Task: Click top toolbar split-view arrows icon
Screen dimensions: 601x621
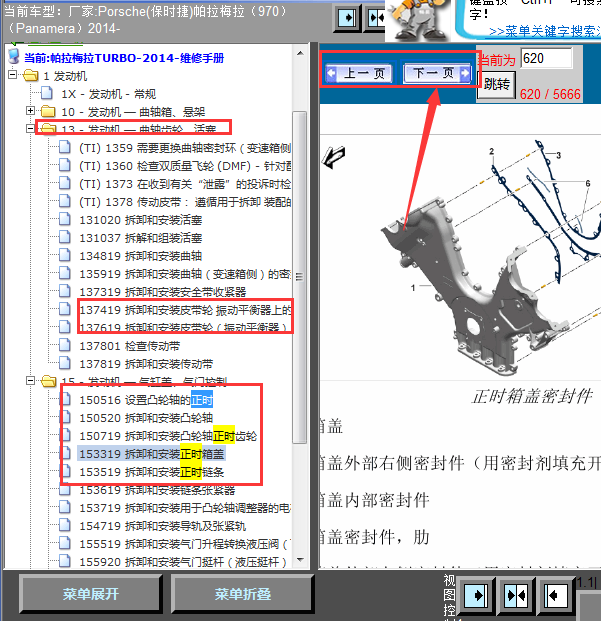Action: 376,17
